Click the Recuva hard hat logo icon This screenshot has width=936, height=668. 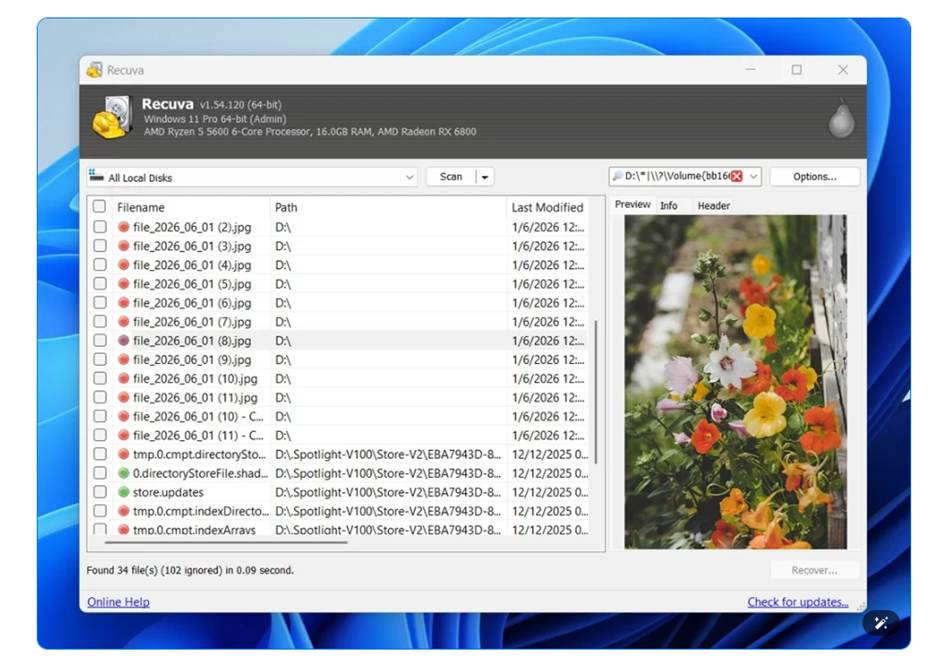tap(111, 118)
